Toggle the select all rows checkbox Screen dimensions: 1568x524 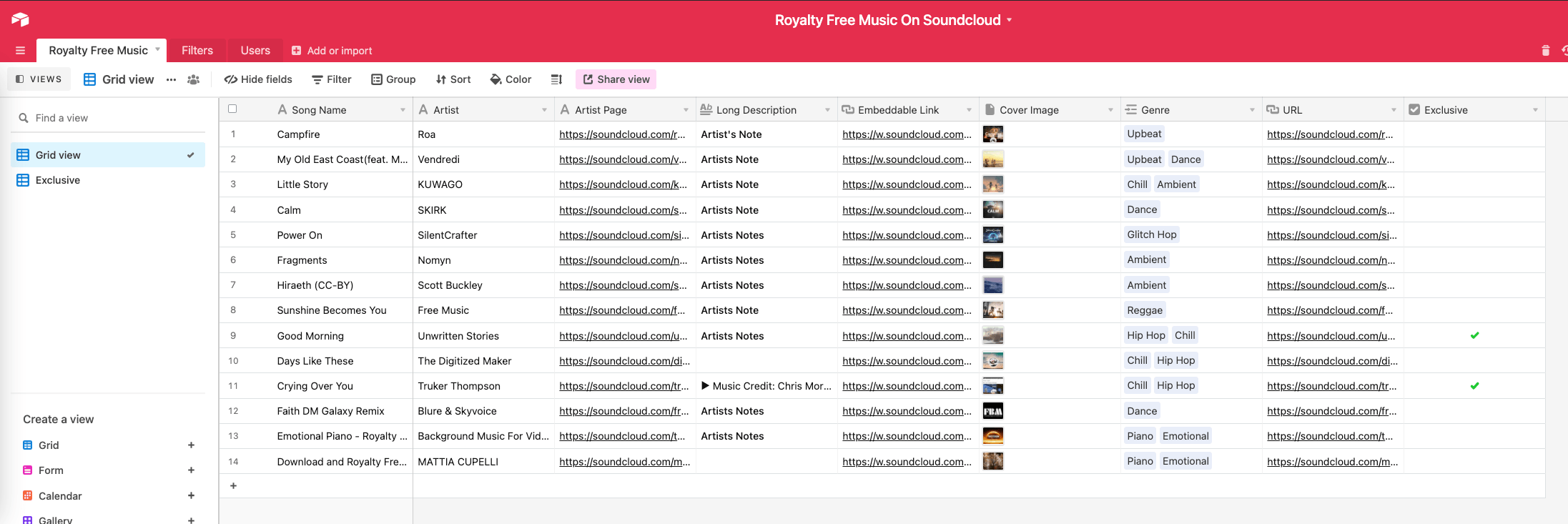(232, 109)
